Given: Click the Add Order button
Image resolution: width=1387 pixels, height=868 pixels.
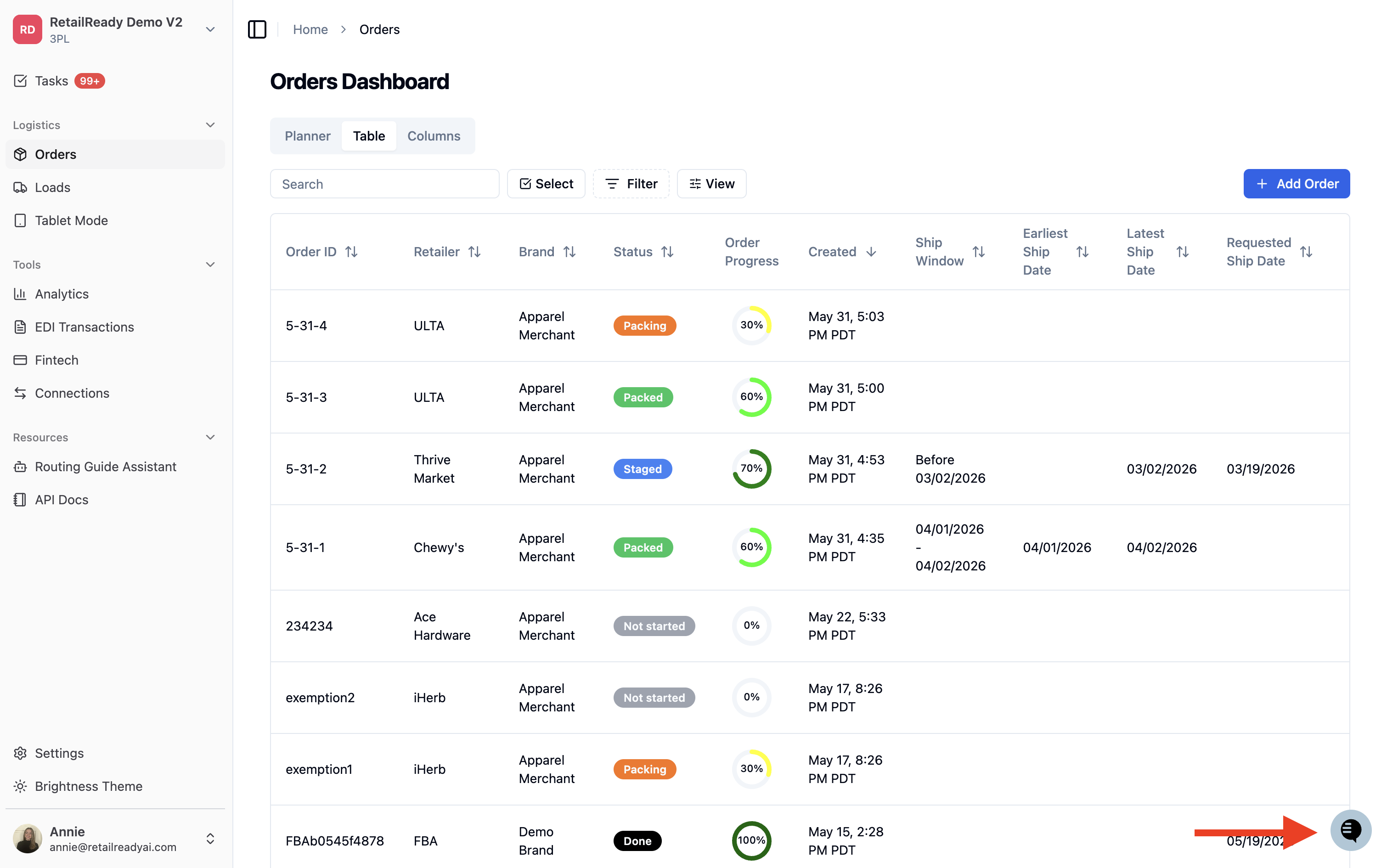Looking at the screenshot, I should click(1296, 184).
